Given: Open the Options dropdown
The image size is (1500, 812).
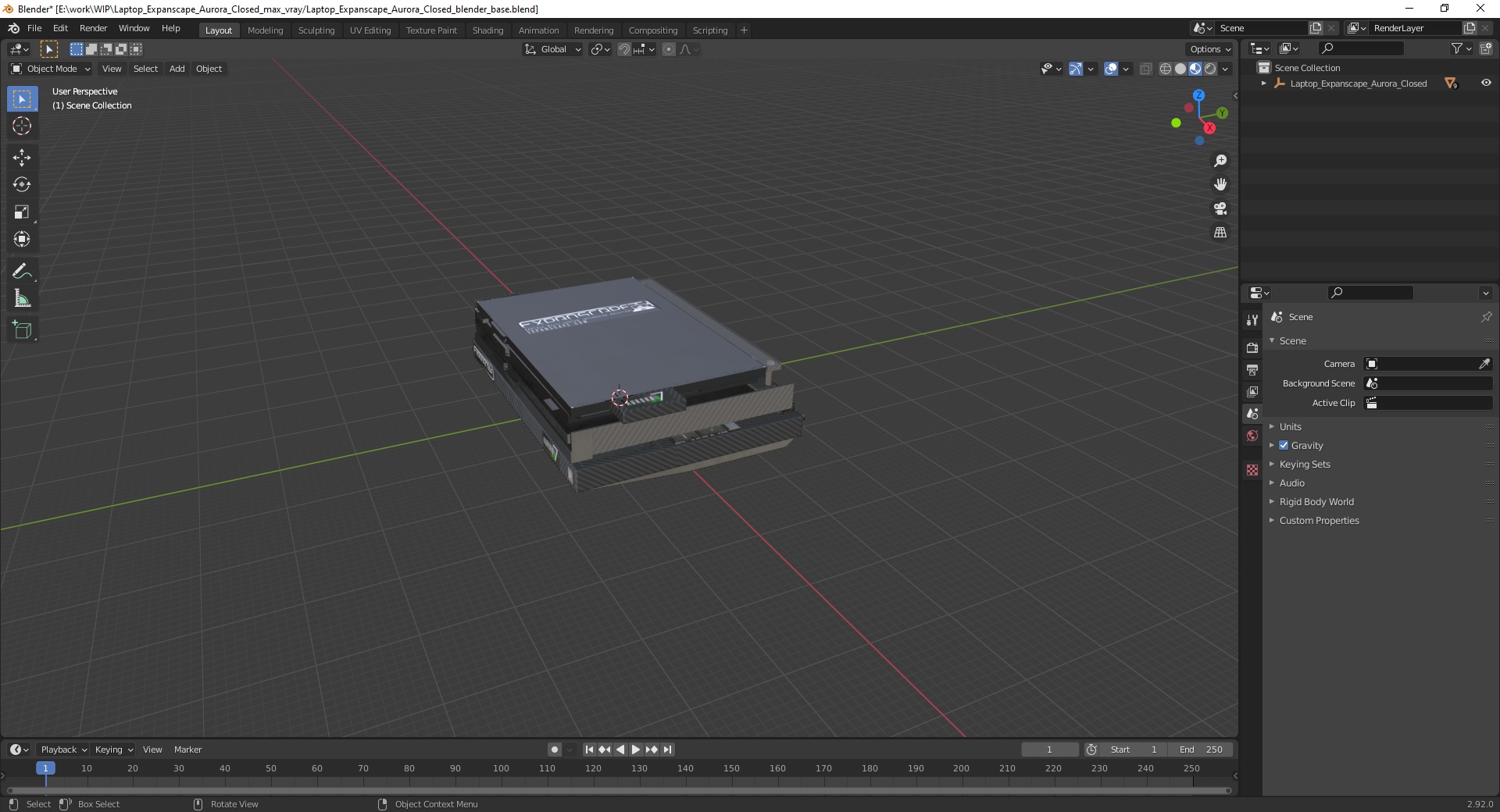Looking at the screenshot, I should pos(1210,49).
